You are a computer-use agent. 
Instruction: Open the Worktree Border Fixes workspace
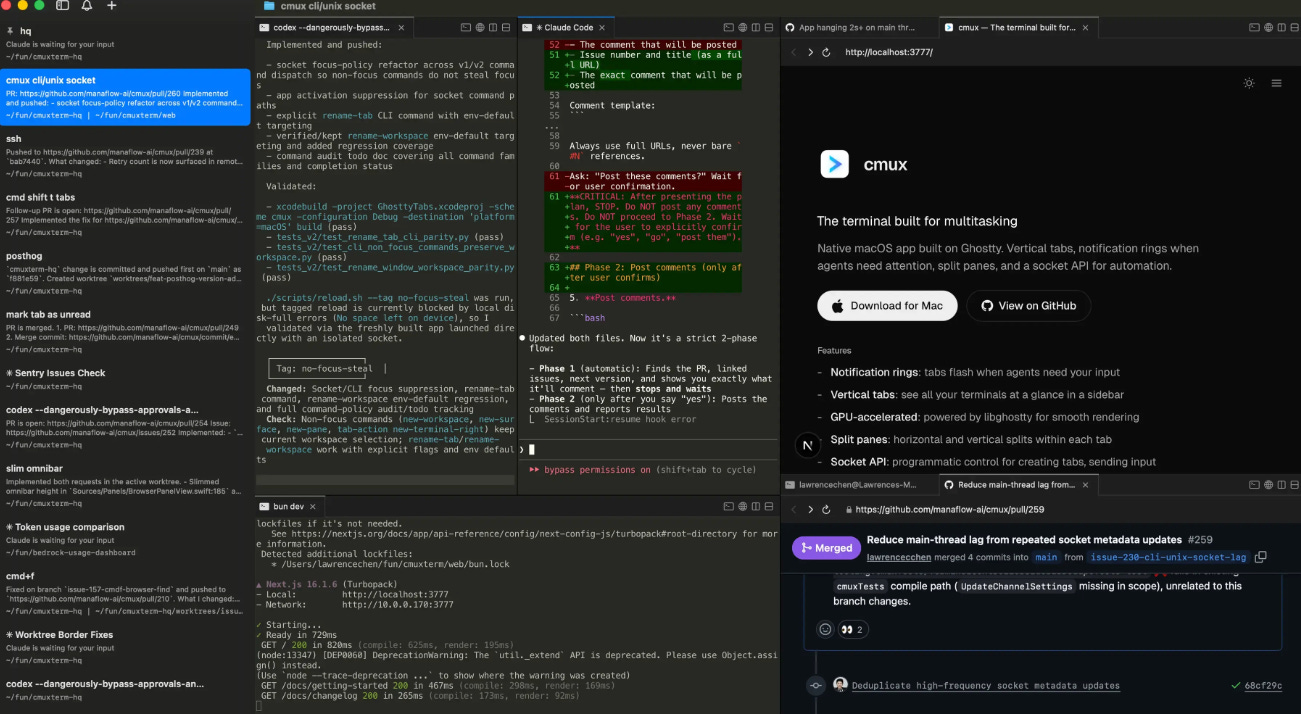click(x=125, y=647)
